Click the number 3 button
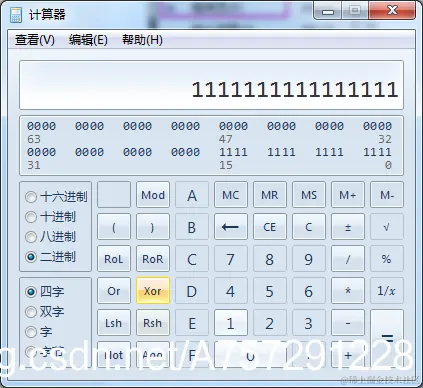 pyautogui.click(x=309, y=323)
